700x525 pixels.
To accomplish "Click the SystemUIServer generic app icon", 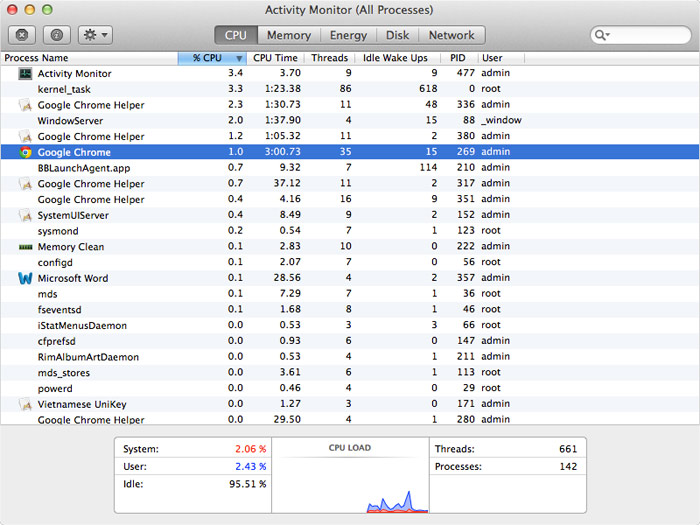I will click(x=25, y=215).
